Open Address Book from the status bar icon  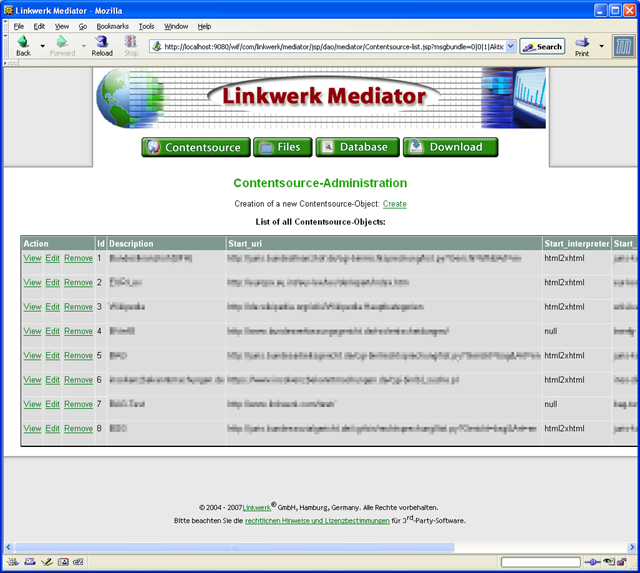coord(63,562)
